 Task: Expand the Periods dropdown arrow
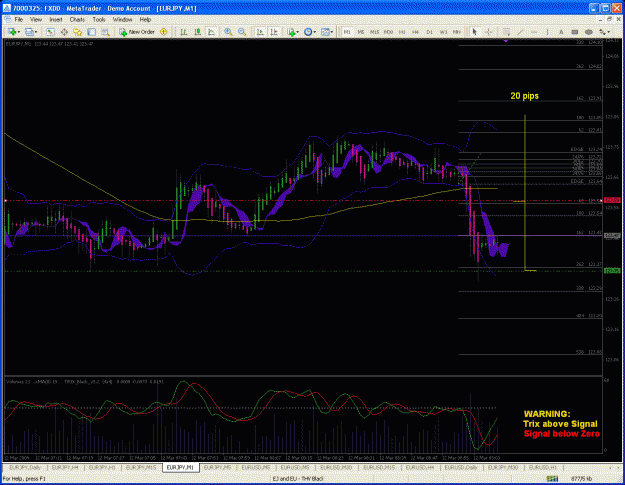pyautogui.click(x=314, y=32)
